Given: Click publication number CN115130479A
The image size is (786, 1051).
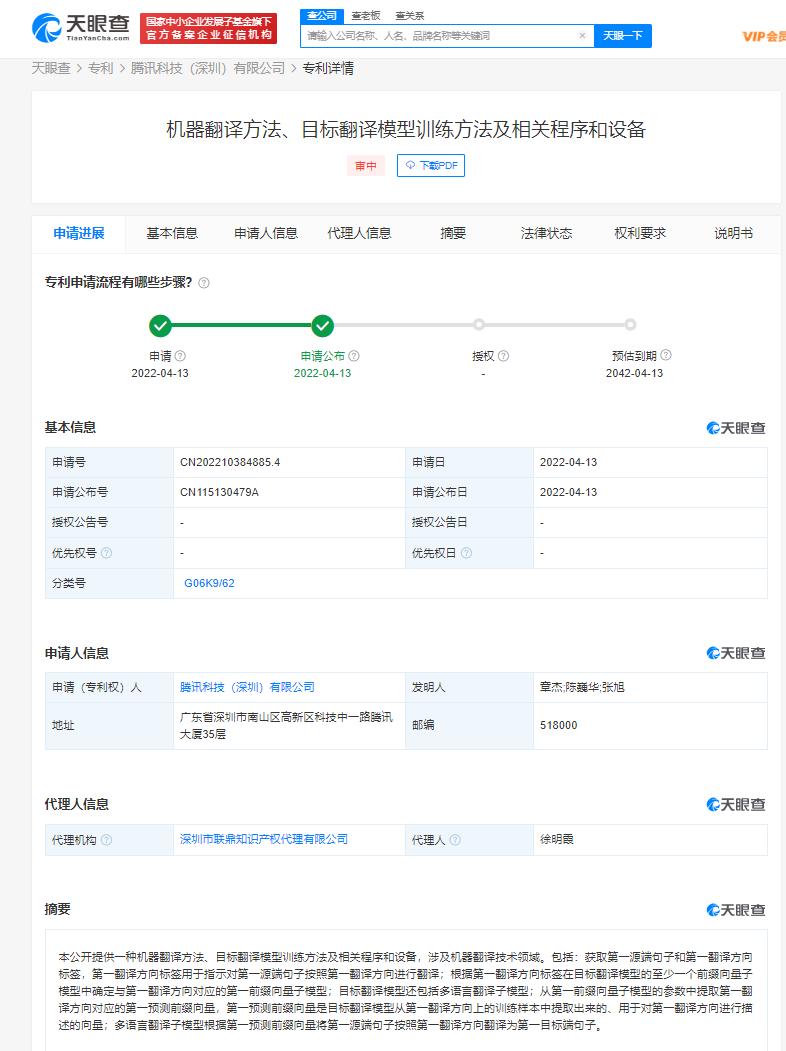Looking at the screenshot, I should click(x=219, y=492).
